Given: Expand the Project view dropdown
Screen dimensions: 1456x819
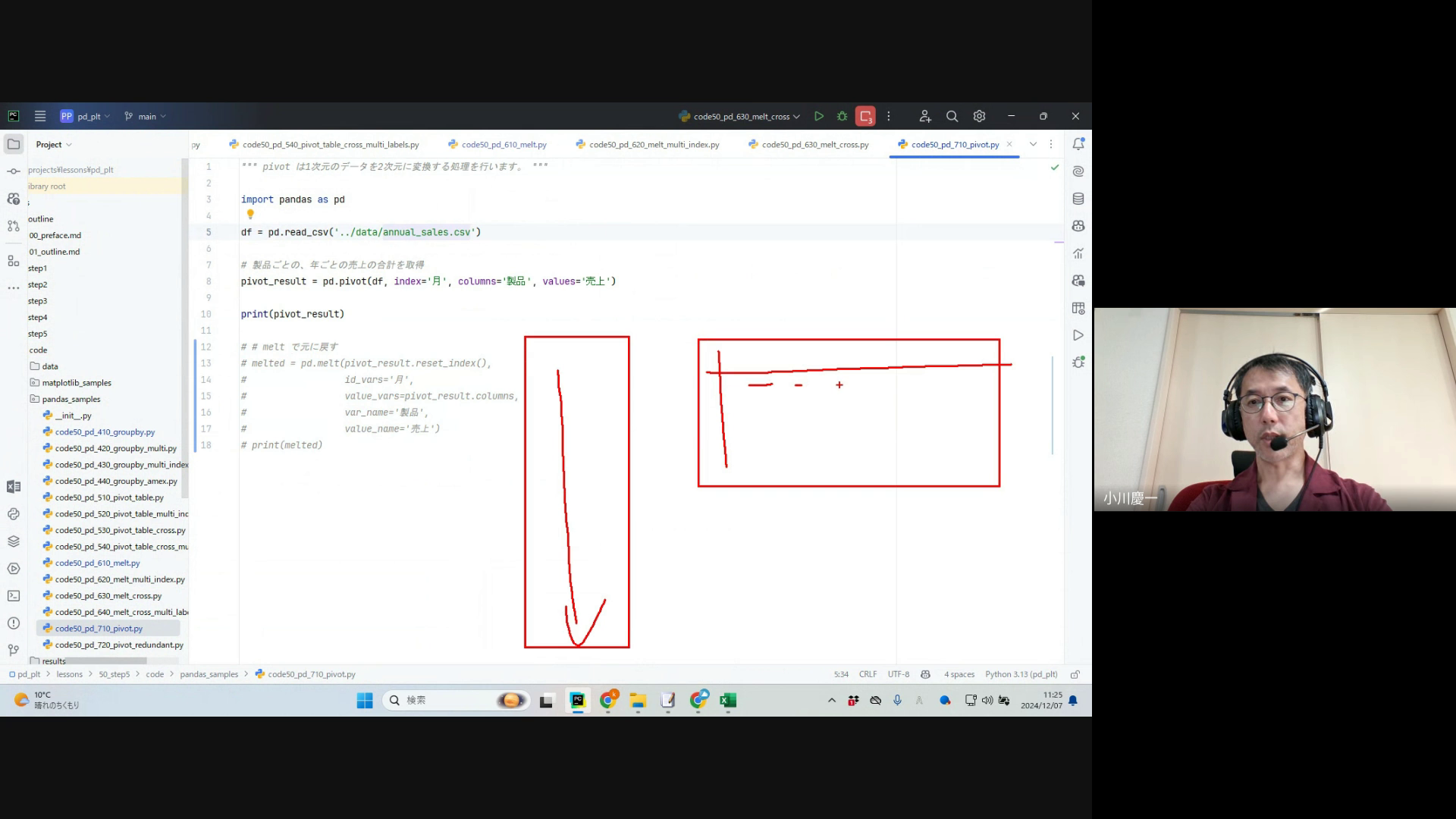Looking at the screenshot, I should [x=54, y=144].
